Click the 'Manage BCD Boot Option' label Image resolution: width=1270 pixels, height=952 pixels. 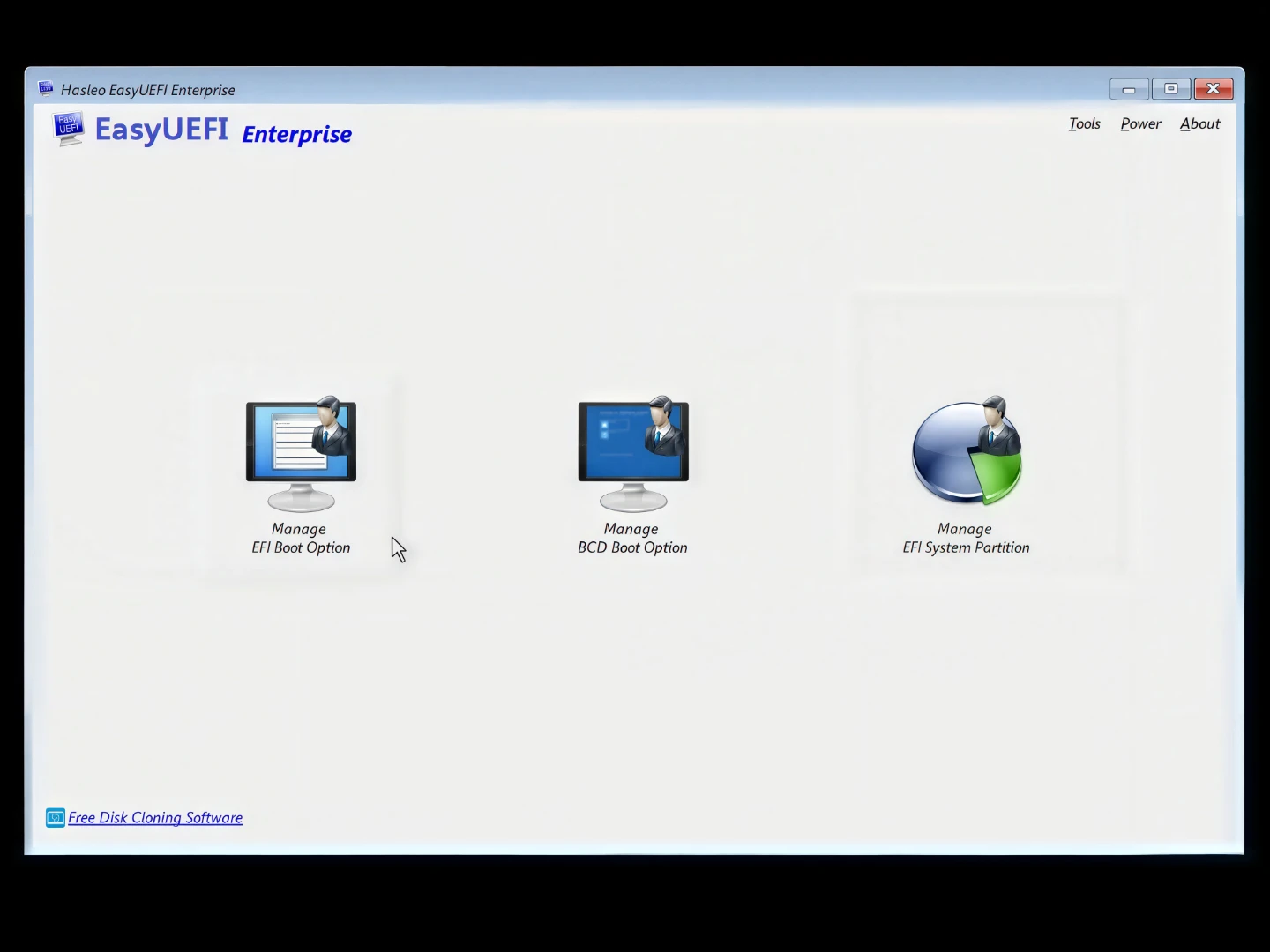[632, 538]
